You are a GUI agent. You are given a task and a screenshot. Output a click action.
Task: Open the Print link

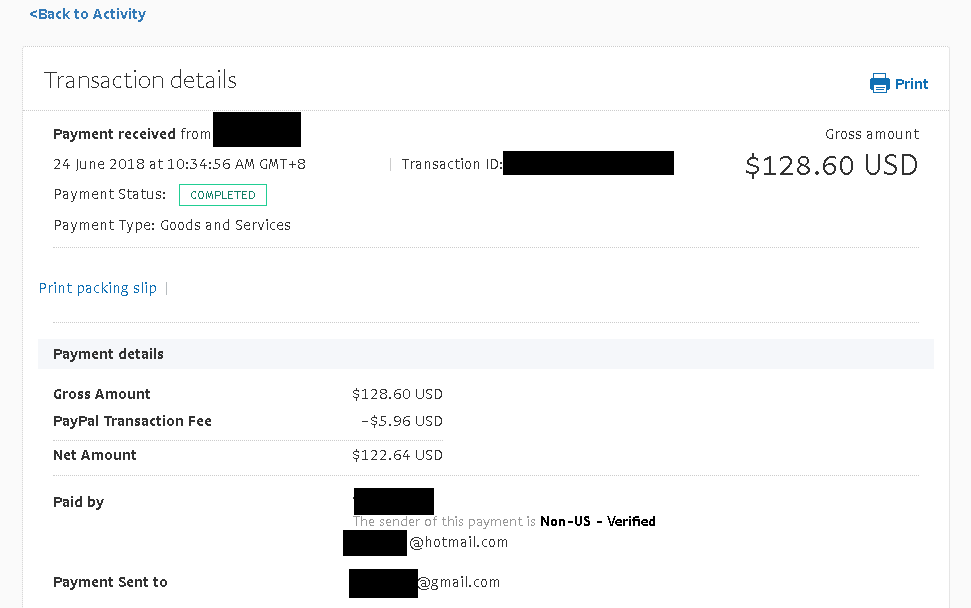911,84
